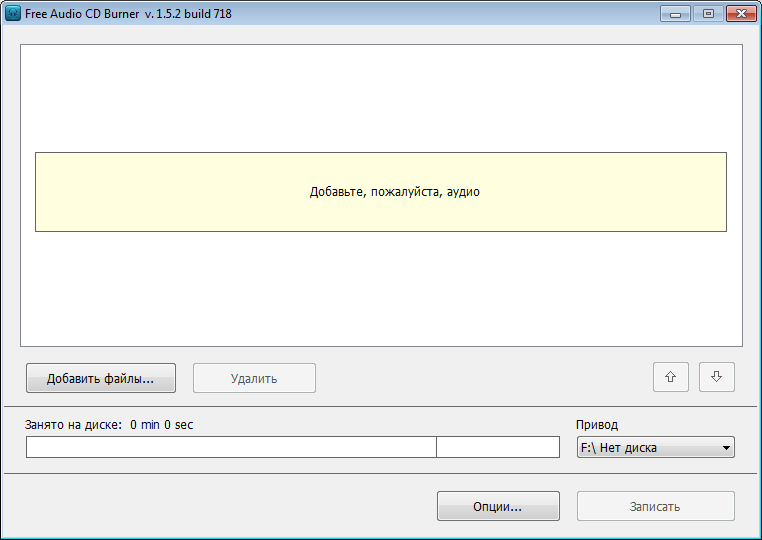This screenshot has height=540, width=762.
Task: Click the Привод label
Action: [597, 425]
